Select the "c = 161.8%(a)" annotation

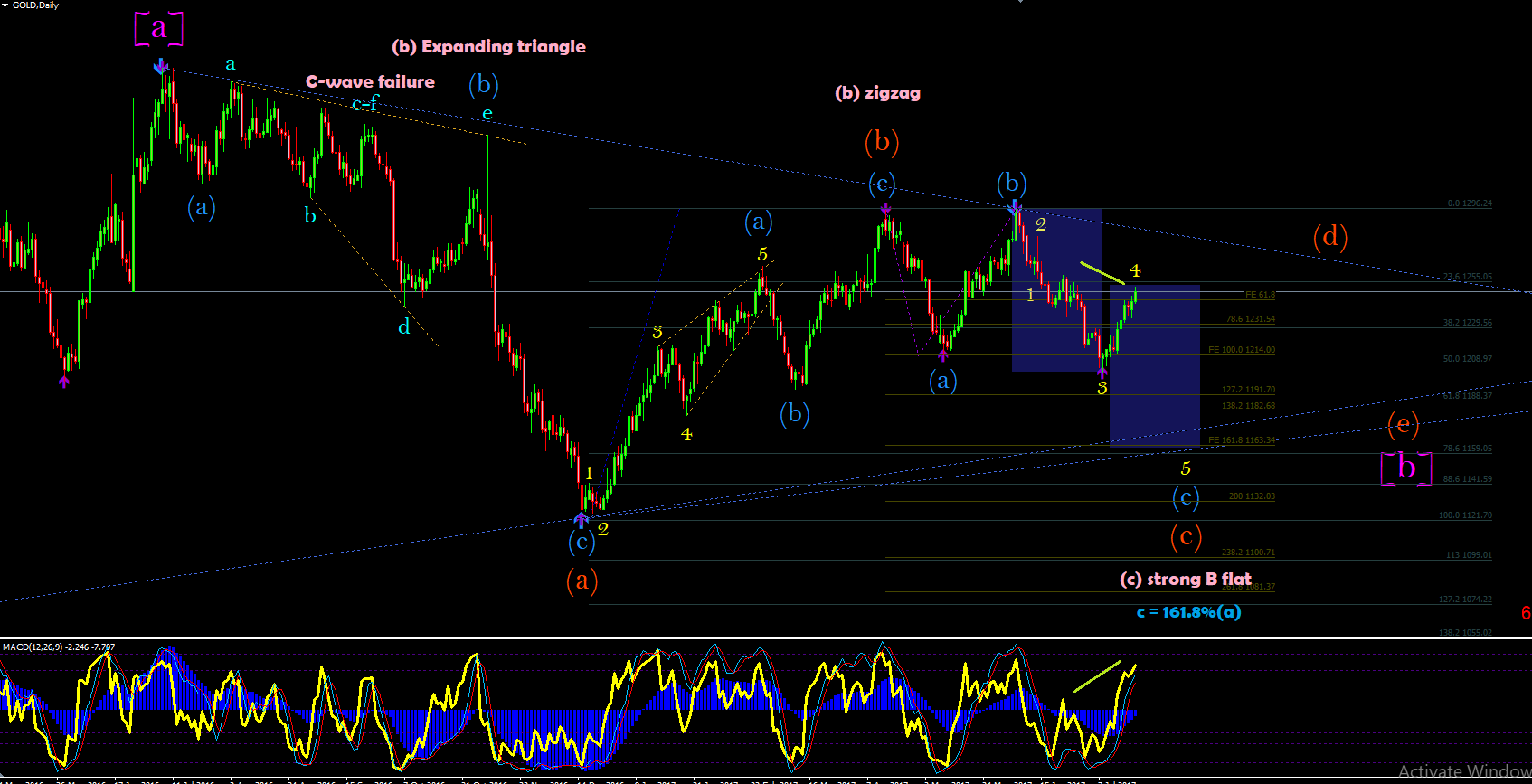click(x=1188, y=612)
